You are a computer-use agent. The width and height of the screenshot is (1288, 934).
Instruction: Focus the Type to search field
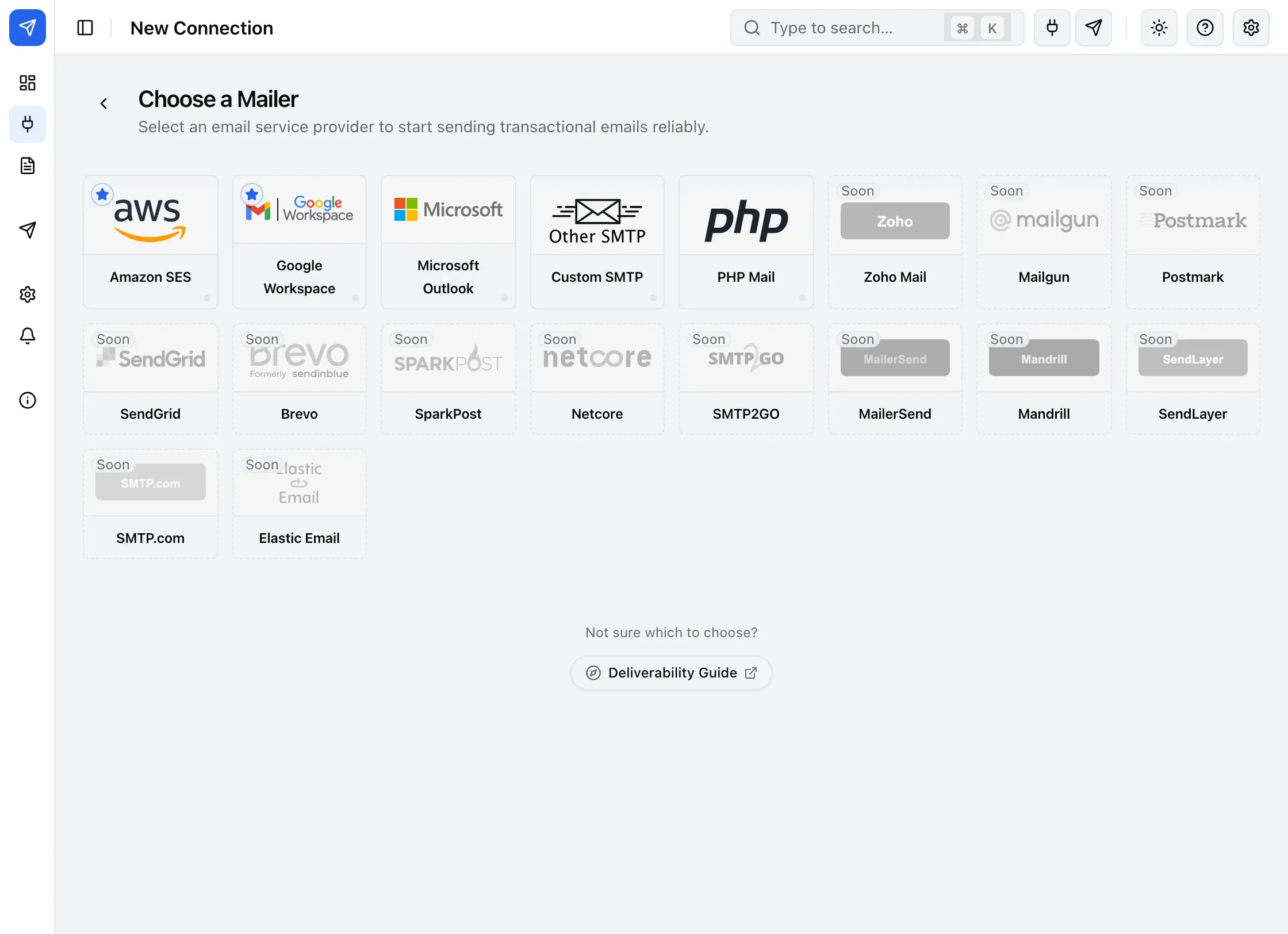coord(877,28)
